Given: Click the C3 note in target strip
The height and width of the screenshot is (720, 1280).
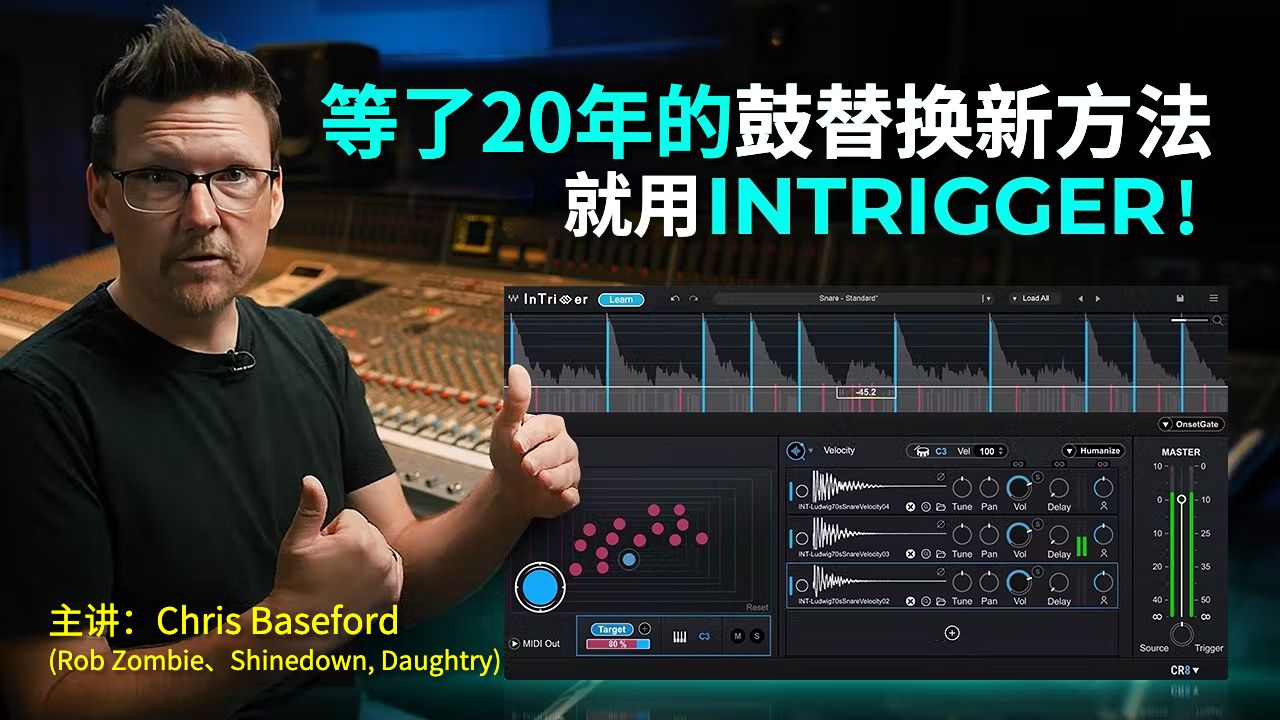Looking at the screenshot, I should (x=704, y=636).
